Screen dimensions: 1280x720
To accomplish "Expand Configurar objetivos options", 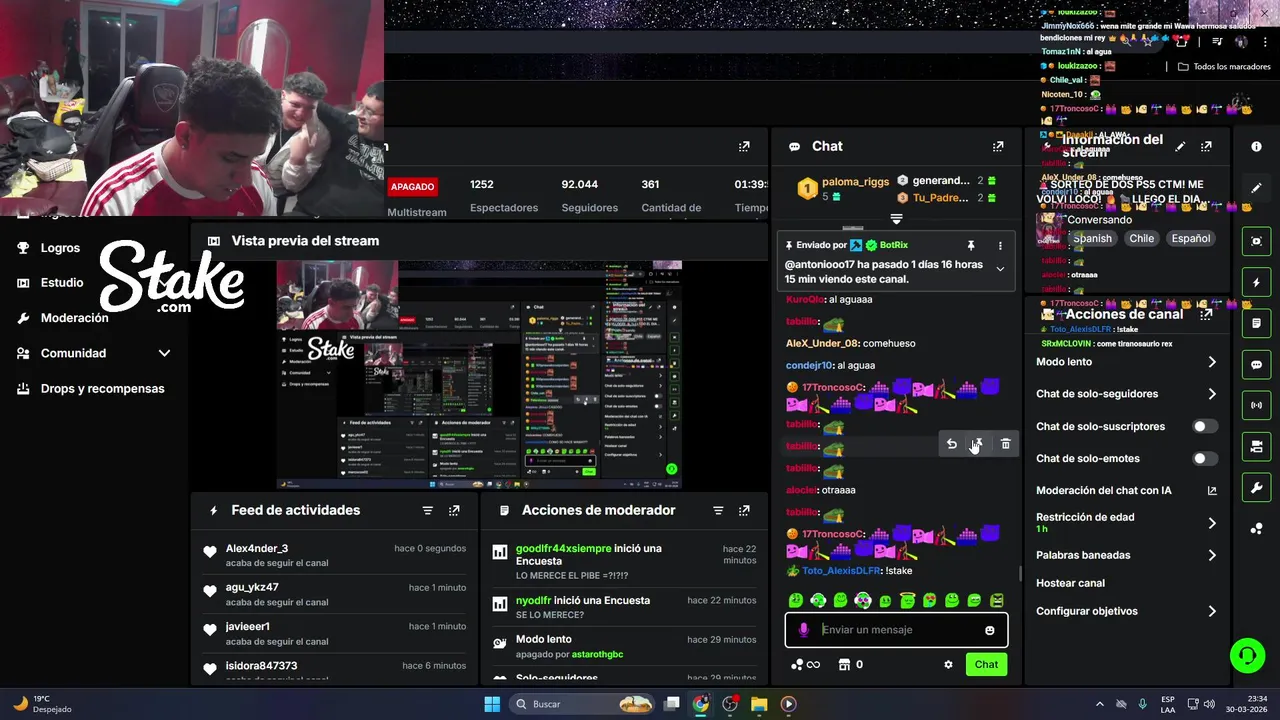I will 1212,611.
